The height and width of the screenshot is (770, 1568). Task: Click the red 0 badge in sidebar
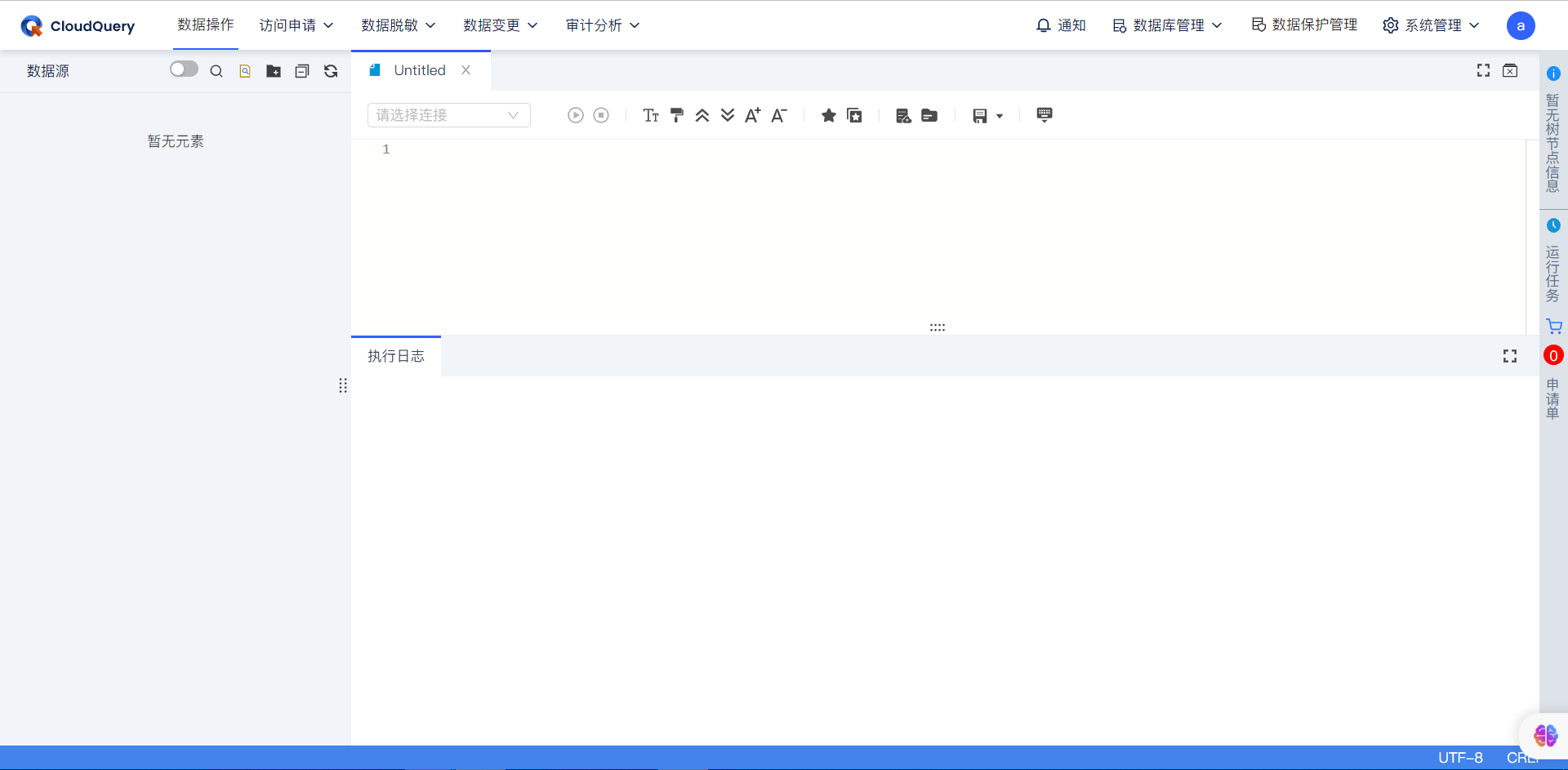click(1553, 355)
